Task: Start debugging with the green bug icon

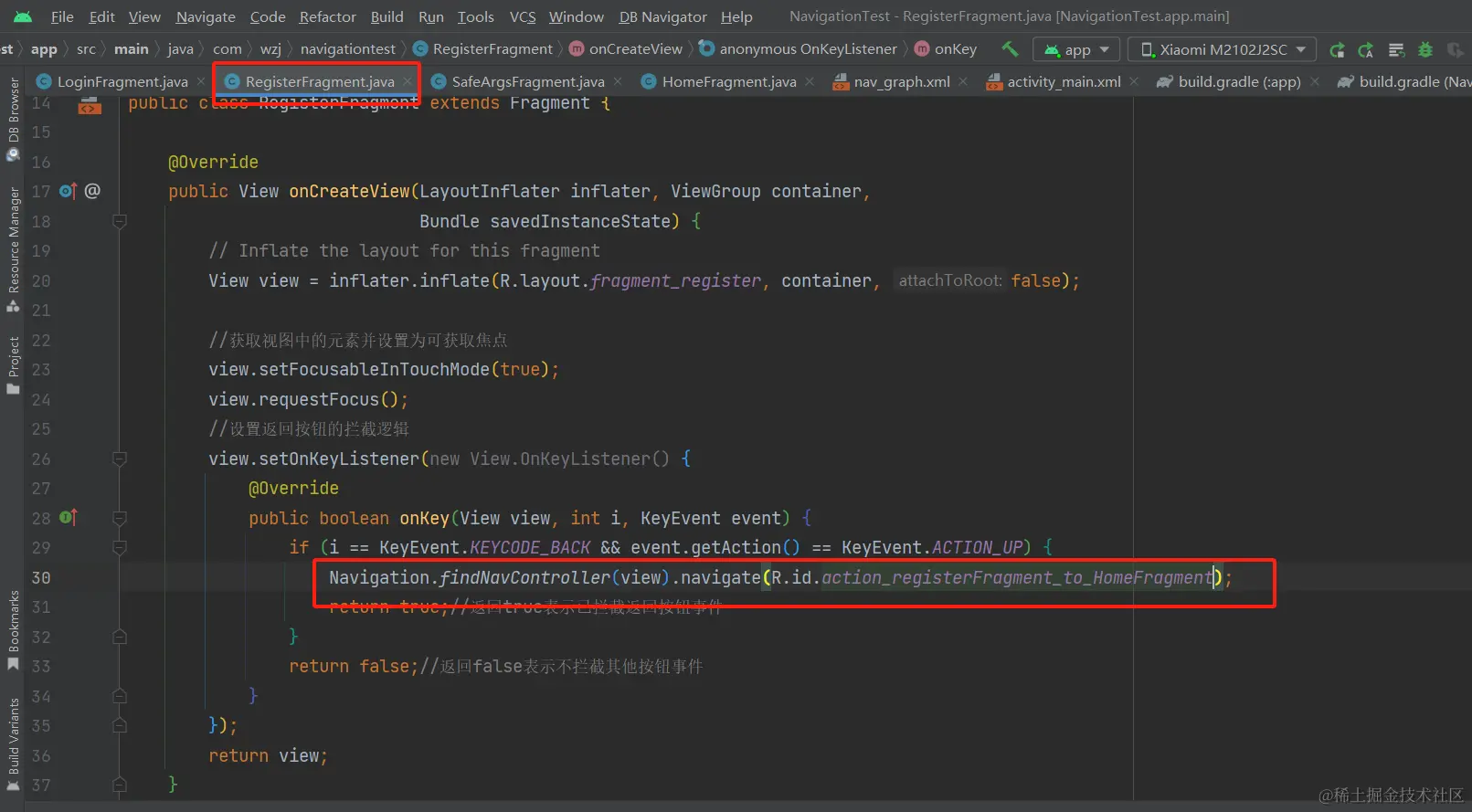Action: click(1425, 49)
